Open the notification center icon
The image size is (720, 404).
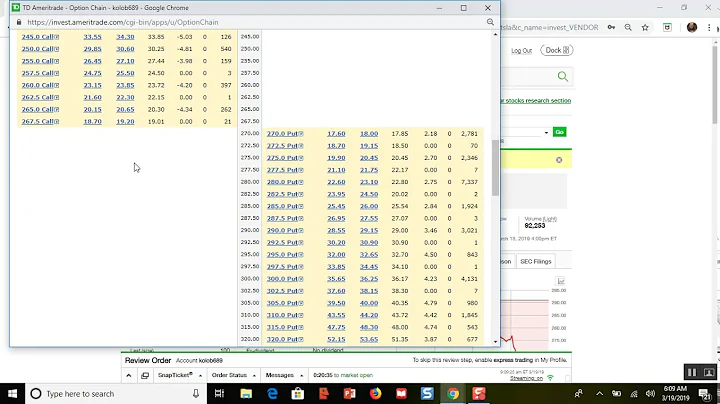[x=704, y=393]
